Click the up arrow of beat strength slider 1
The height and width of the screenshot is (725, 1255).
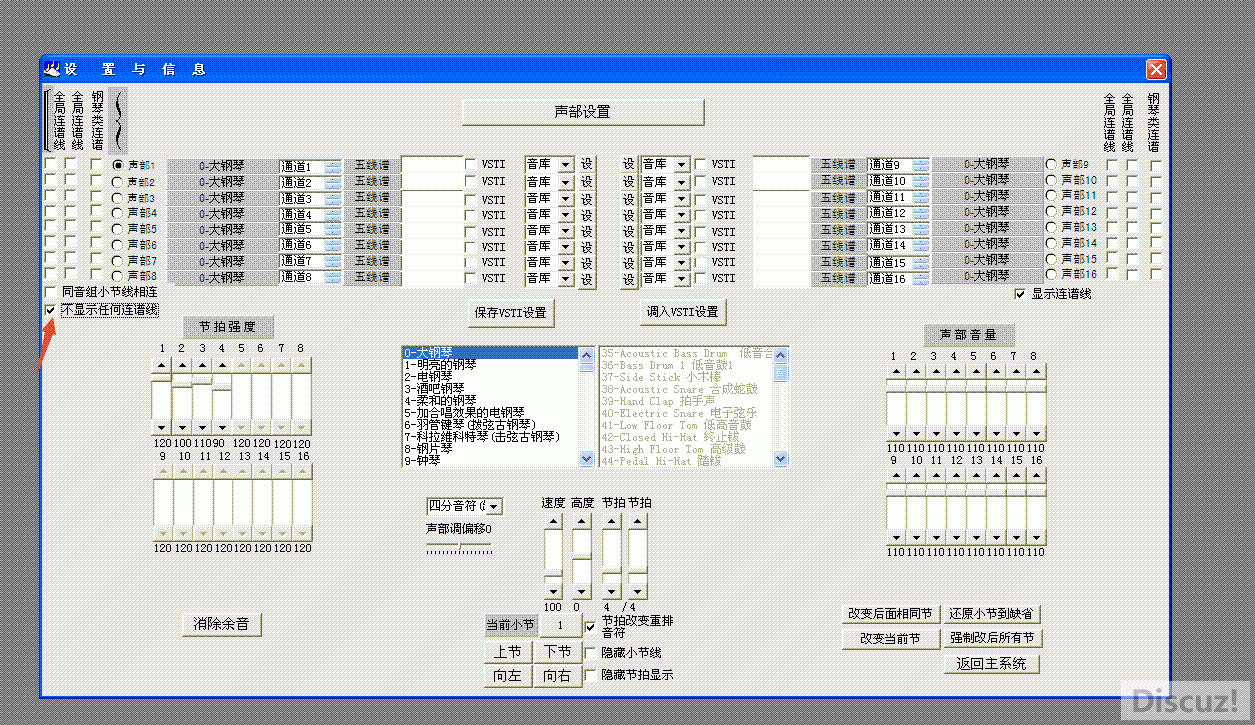(161, 365)
